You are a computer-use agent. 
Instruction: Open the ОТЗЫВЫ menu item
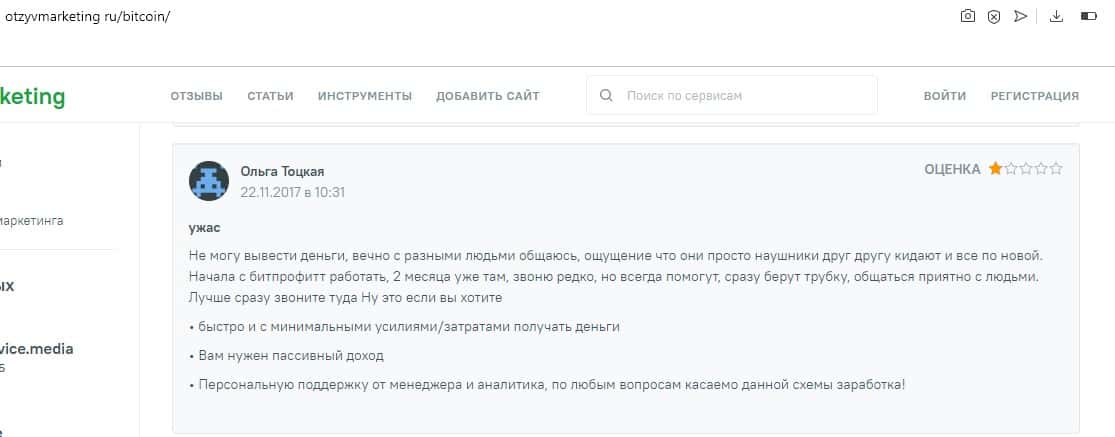(x=197, y=96)
